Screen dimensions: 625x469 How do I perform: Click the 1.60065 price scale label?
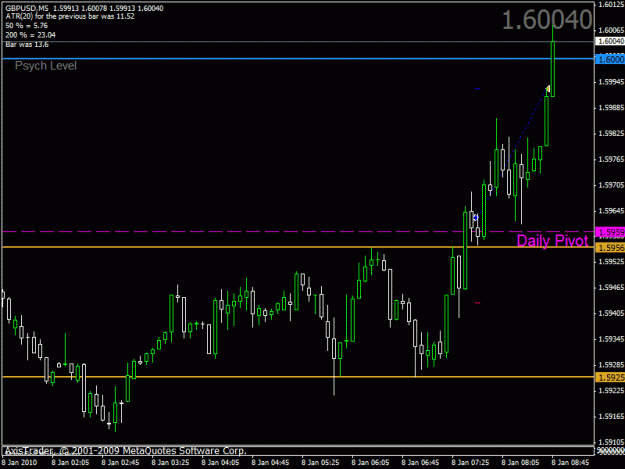(611, 30)
